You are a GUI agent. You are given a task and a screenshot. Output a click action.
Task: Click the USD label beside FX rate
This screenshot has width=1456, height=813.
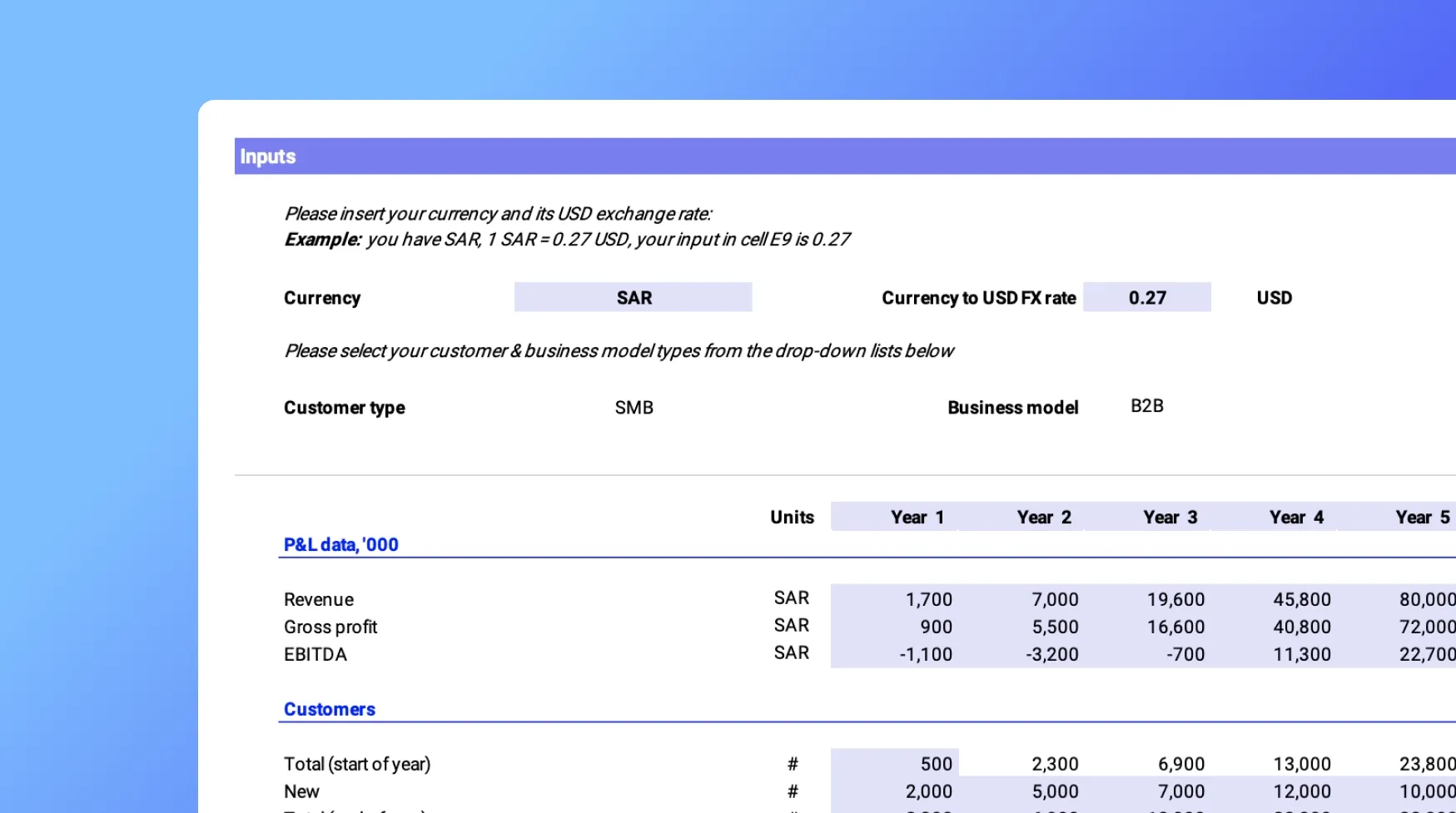pyautogui.click(x=1274, y=298)
